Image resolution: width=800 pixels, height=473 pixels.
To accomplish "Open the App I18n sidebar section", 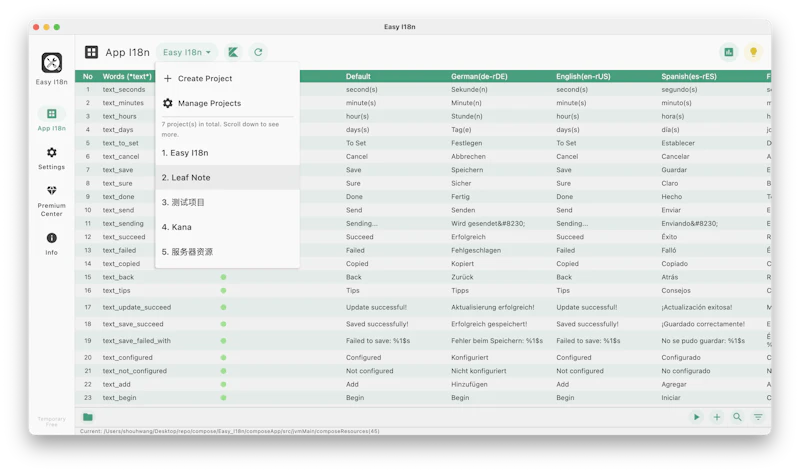I will [x=52, y=119].
